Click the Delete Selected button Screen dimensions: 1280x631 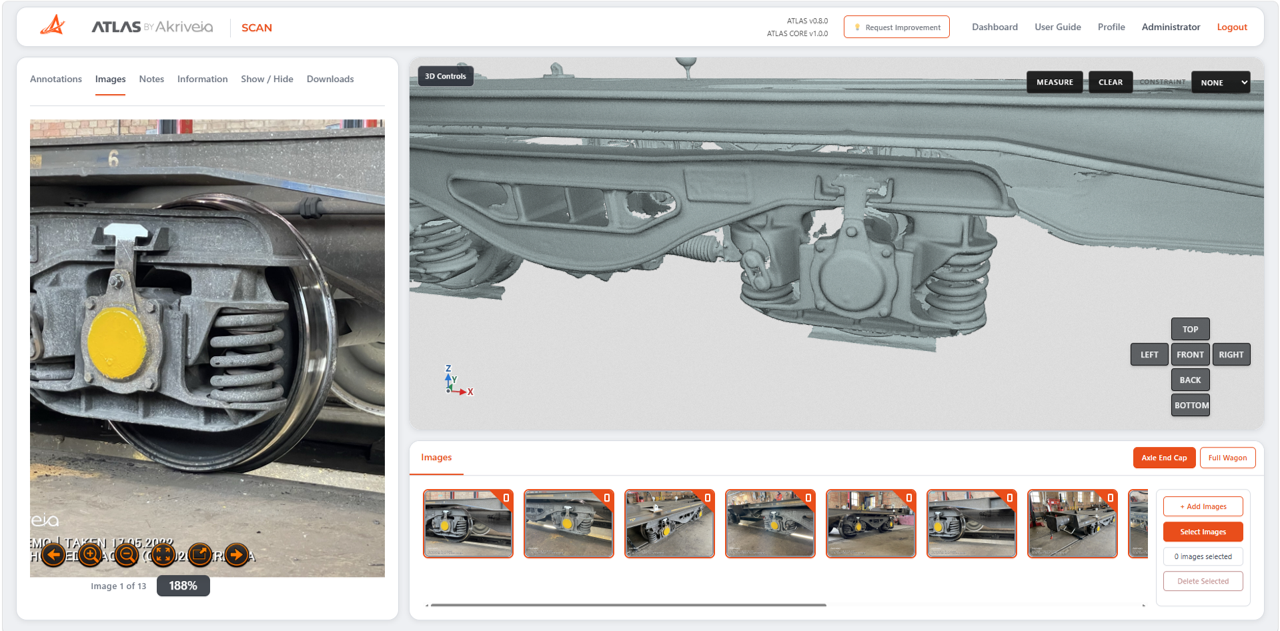coord(1203,581)
